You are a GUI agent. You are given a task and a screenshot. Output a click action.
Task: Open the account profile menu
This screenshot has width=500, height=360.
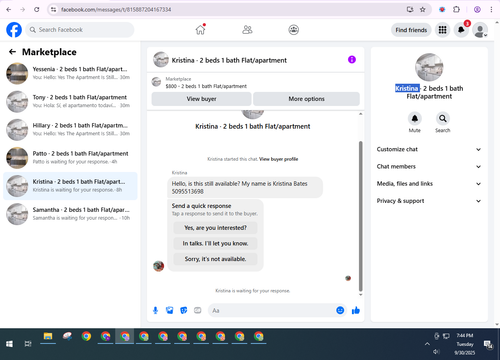[480, 30]
